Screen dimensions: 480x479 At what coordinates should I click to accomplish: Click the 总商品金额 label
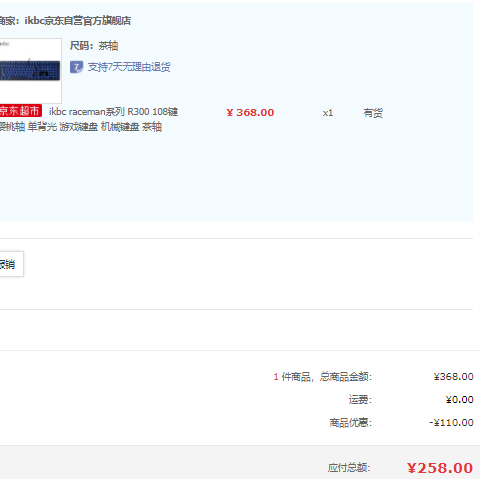coord(346,377)
